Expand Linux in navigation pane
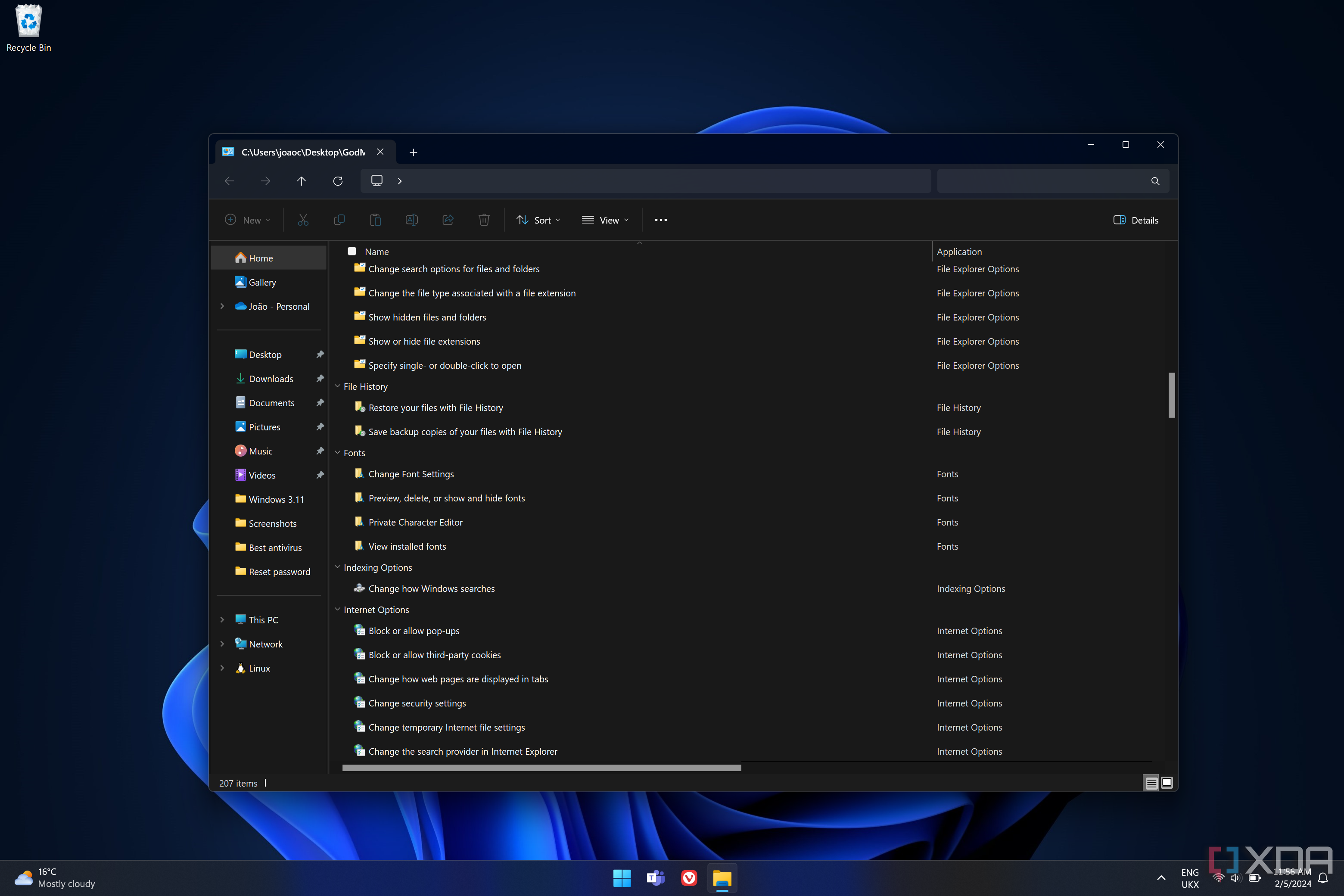The width and height of the screenshot is (1344, 896). click(222, 668)
